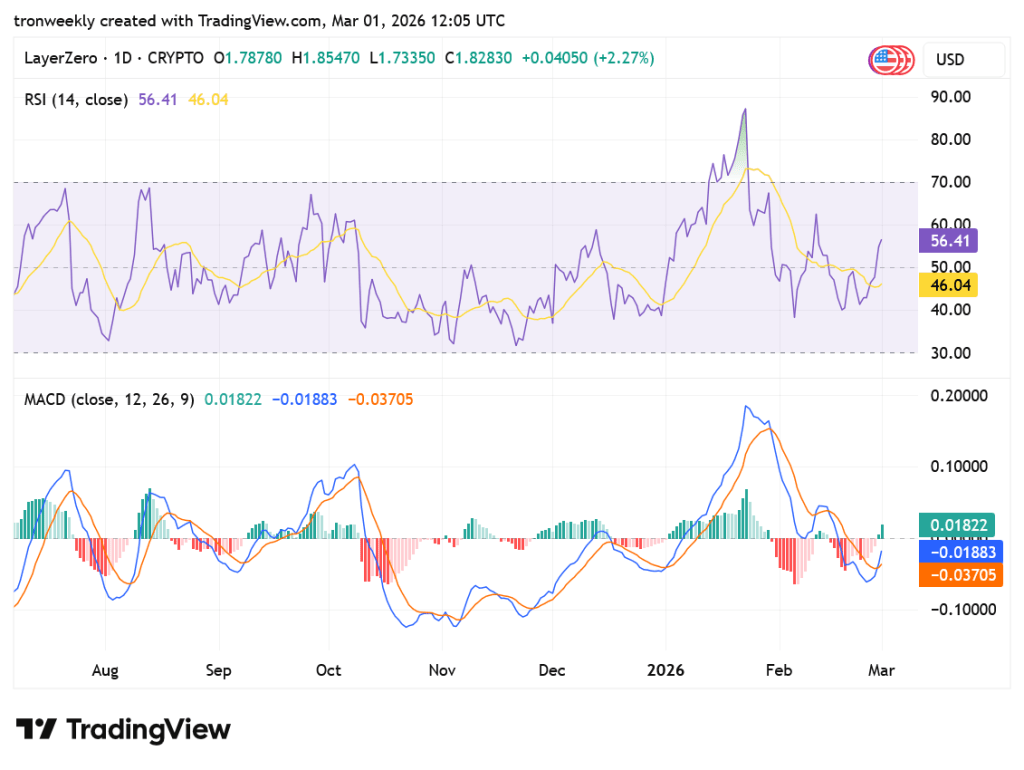
Task: Click the 30.00 RSI axis label
Action: pyautogui.click(x=950, y=353)
